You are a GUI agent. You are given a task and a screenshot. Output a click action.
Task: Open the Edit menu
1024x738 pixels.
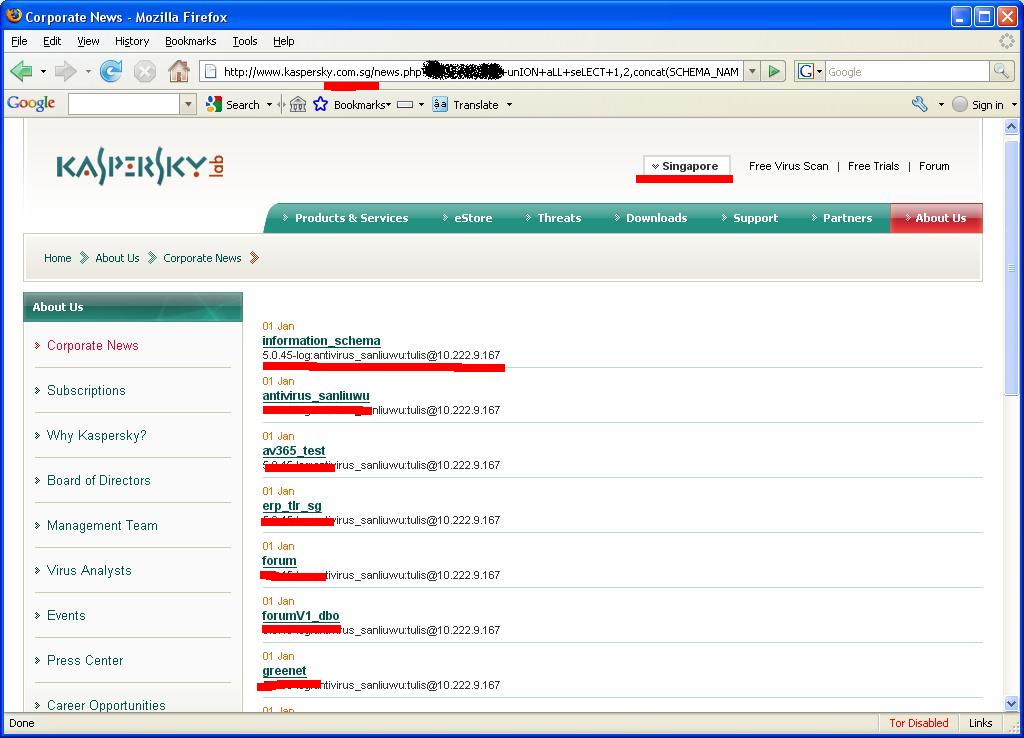click(x=52, y=40)
